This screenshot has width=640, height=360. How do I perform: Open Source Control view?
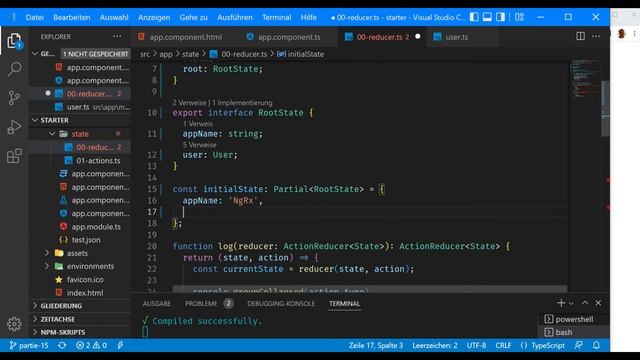pyautogui.click(x=14, y=98)
